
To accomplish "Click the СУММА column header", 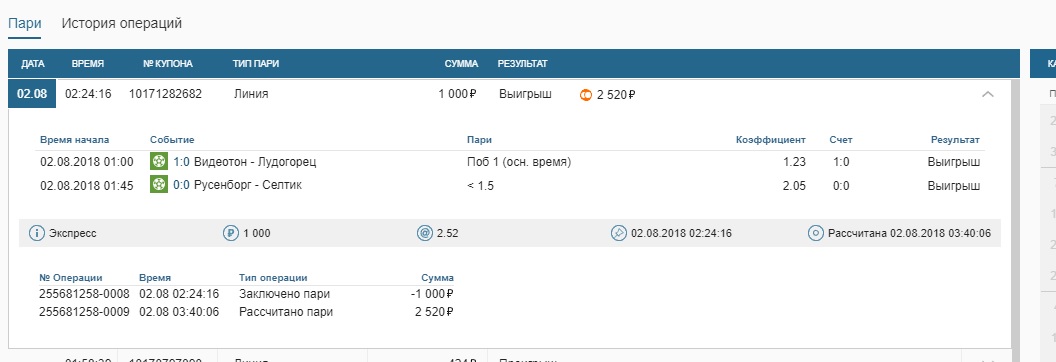I will (x=461, y=64).
